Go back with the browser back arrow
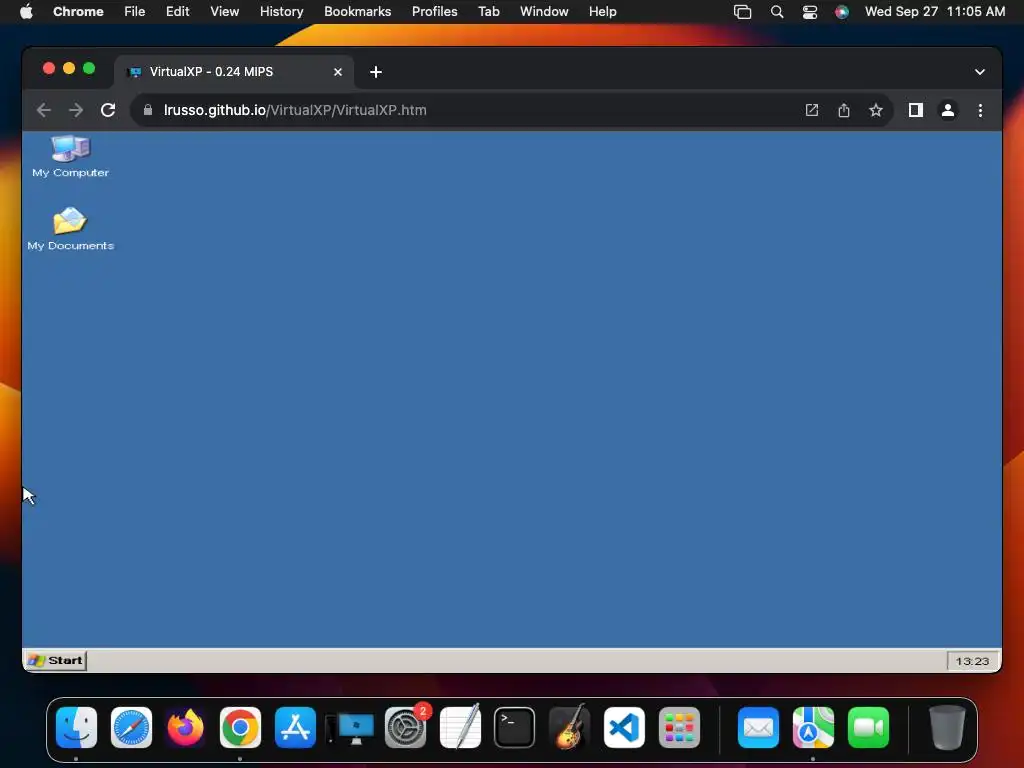Image resolution: width=1024 pixels, height=768 pixels. (44, 110)
